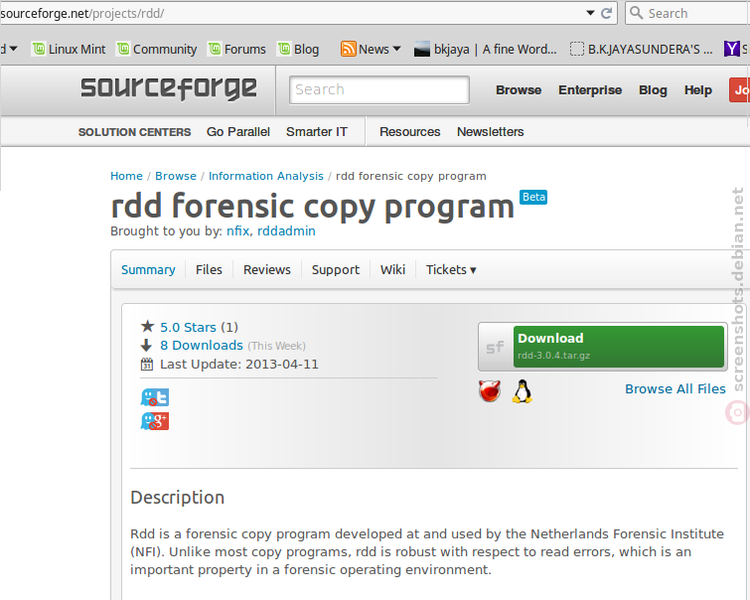Click the SOLUTION CENTERS label
Viewport: 750px width, 600px height.
pyautogui.click(x=134, y=132)
